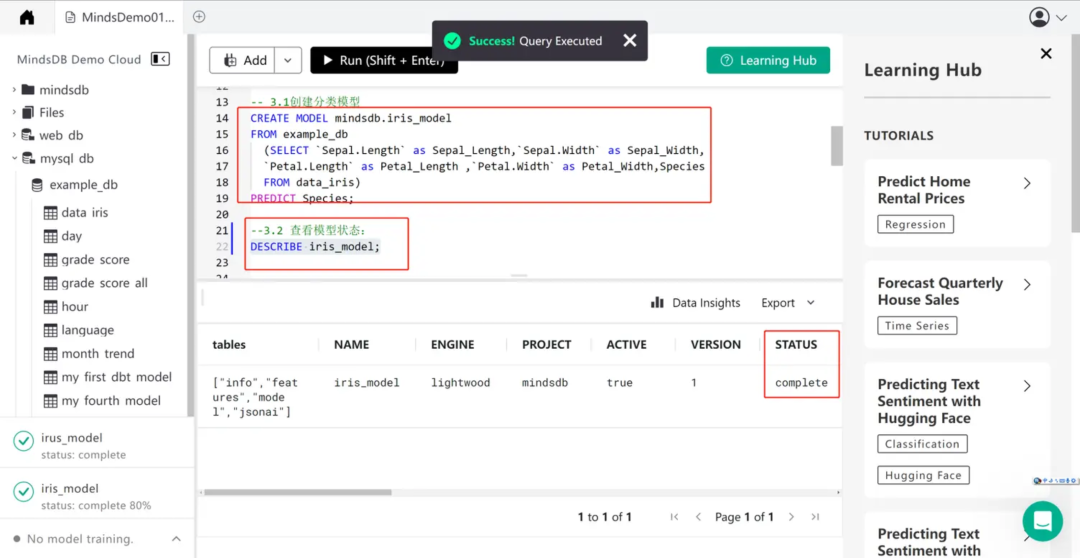Click the lightwood engine cell

pyautogui.click(x=460, y=382)
